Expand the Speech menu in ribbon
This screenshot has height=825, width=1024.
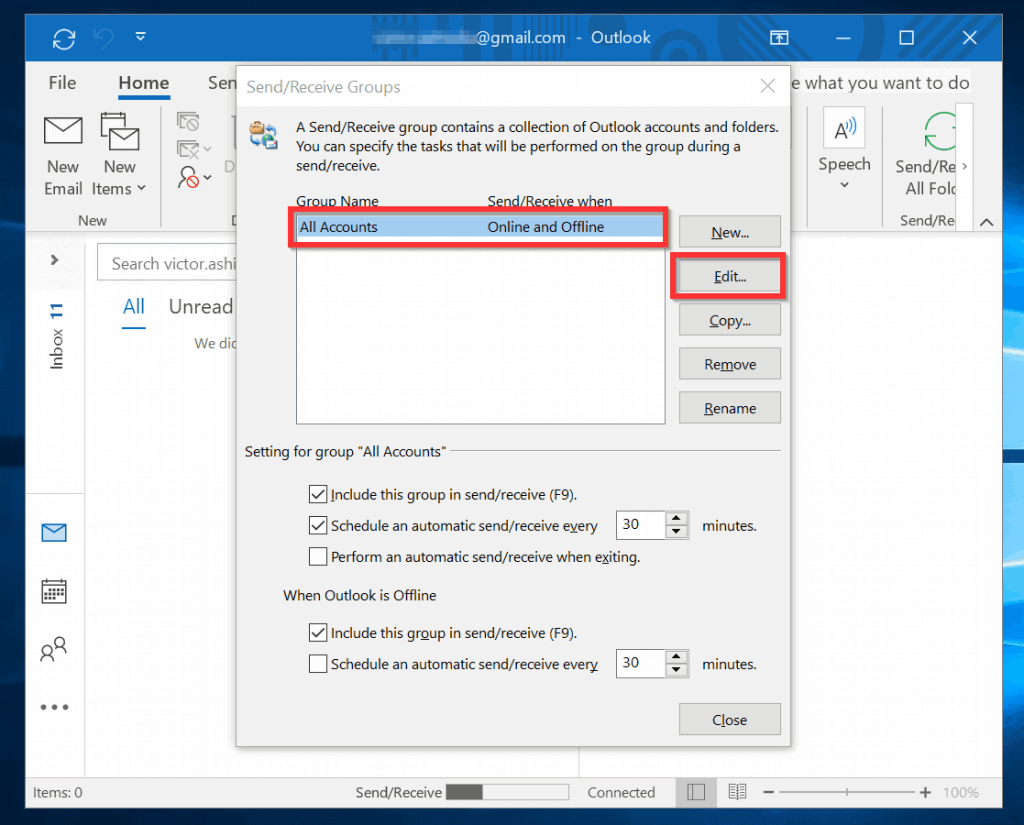point(844,150)
